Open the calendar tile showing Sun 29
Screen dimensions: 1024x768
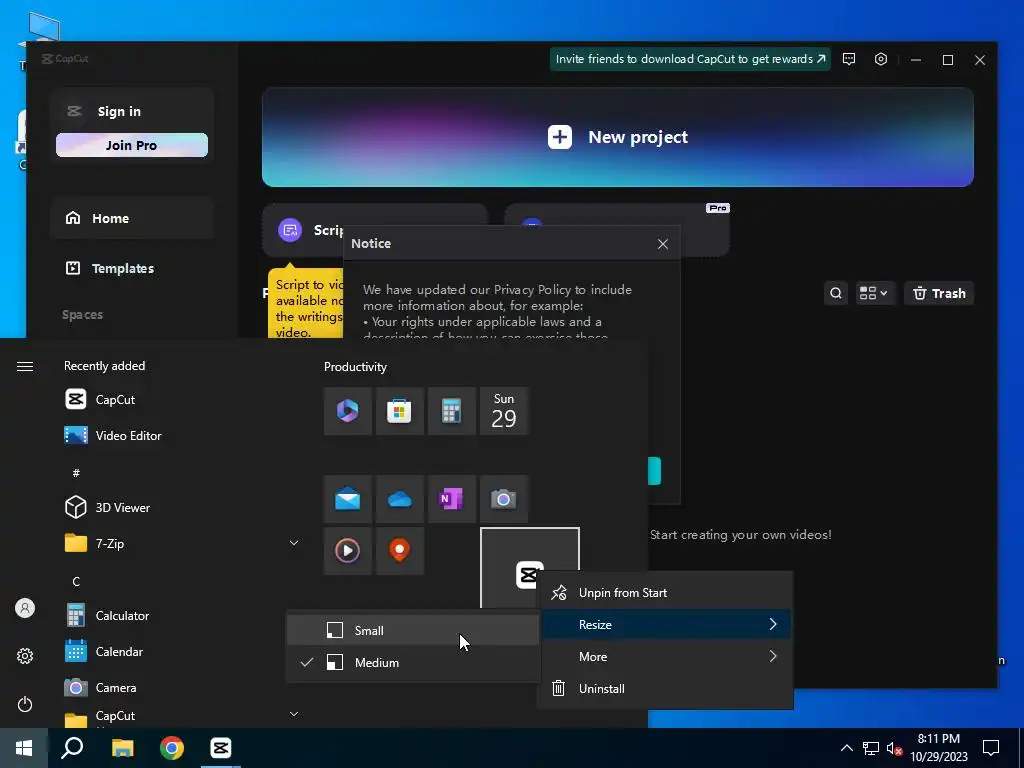[x=504, y=411]
